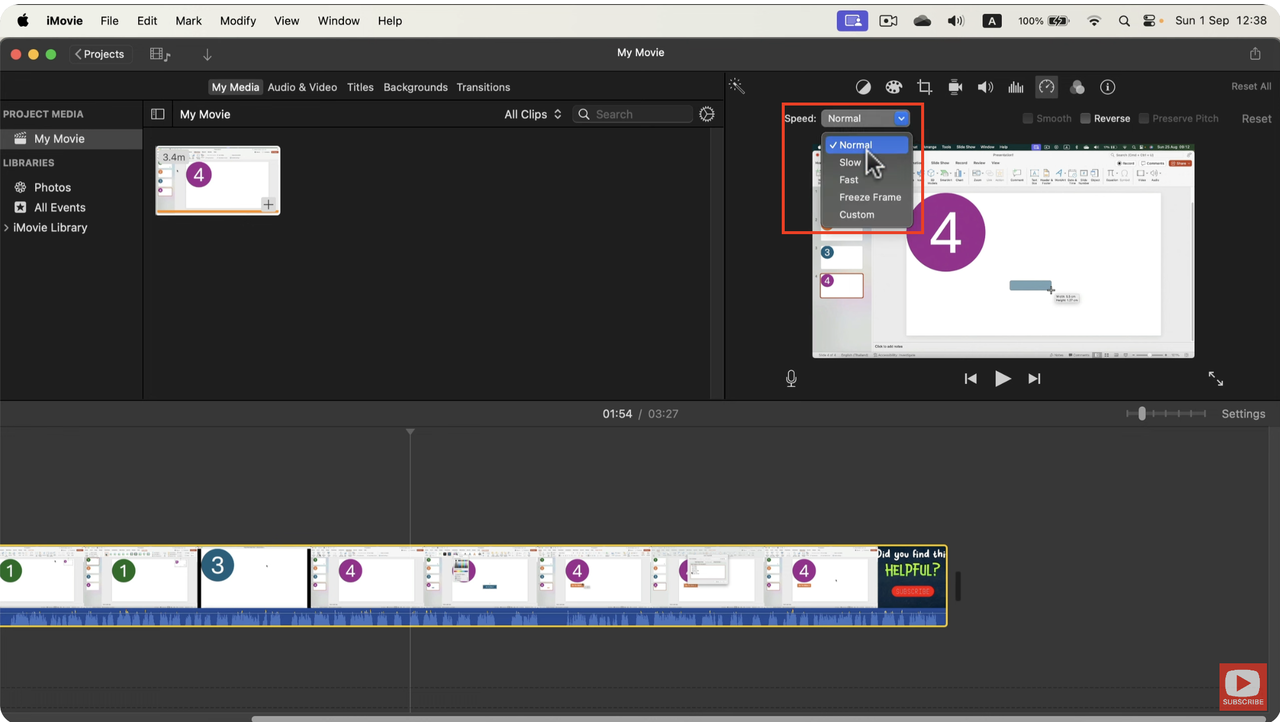Open the clip Information icon
This screenshot has width=1280, height=722.
pos(1107,86)
